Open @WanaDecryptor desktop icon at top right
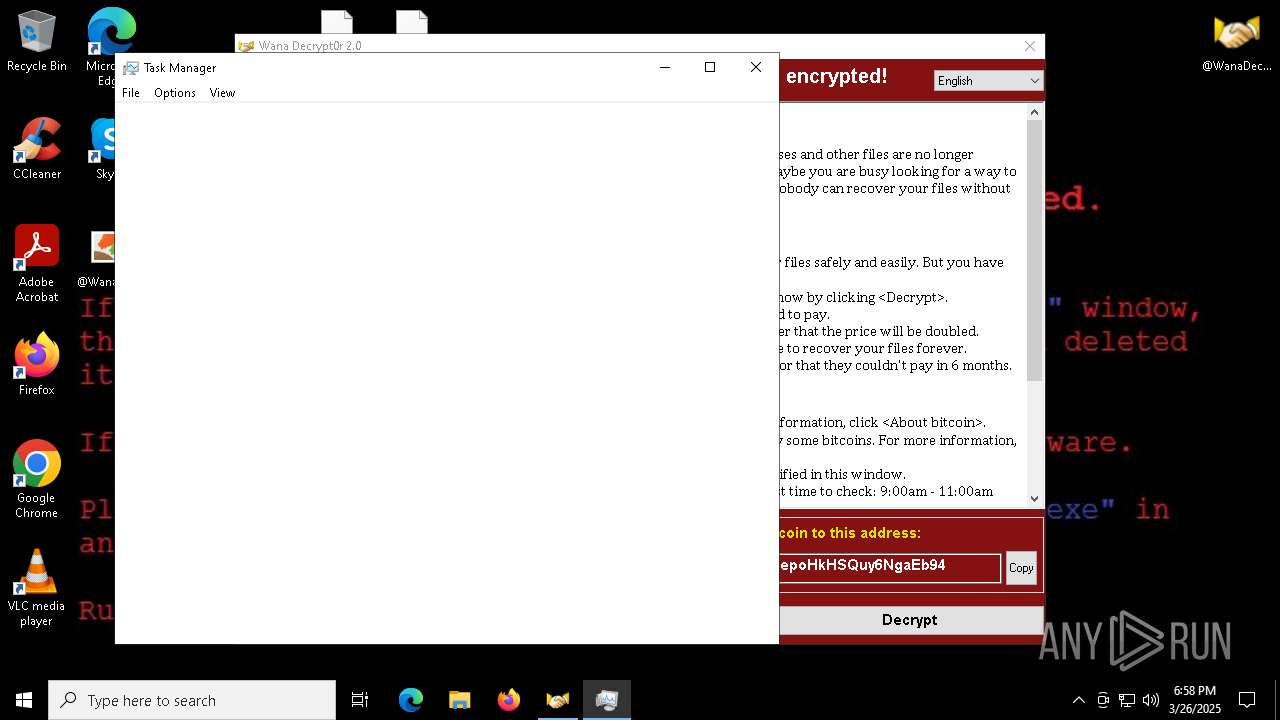The width and height of the screenshot is (1280, 720). [1236, 41]
